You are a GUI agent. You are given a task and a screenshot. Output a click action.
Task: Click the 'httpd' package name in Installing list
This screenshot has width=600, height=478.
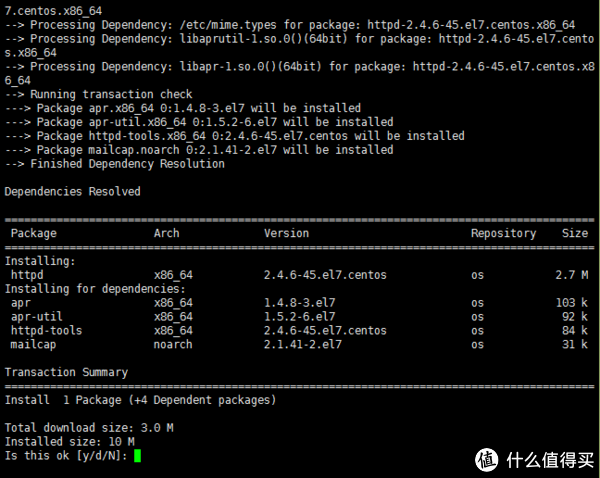[27, 275]
